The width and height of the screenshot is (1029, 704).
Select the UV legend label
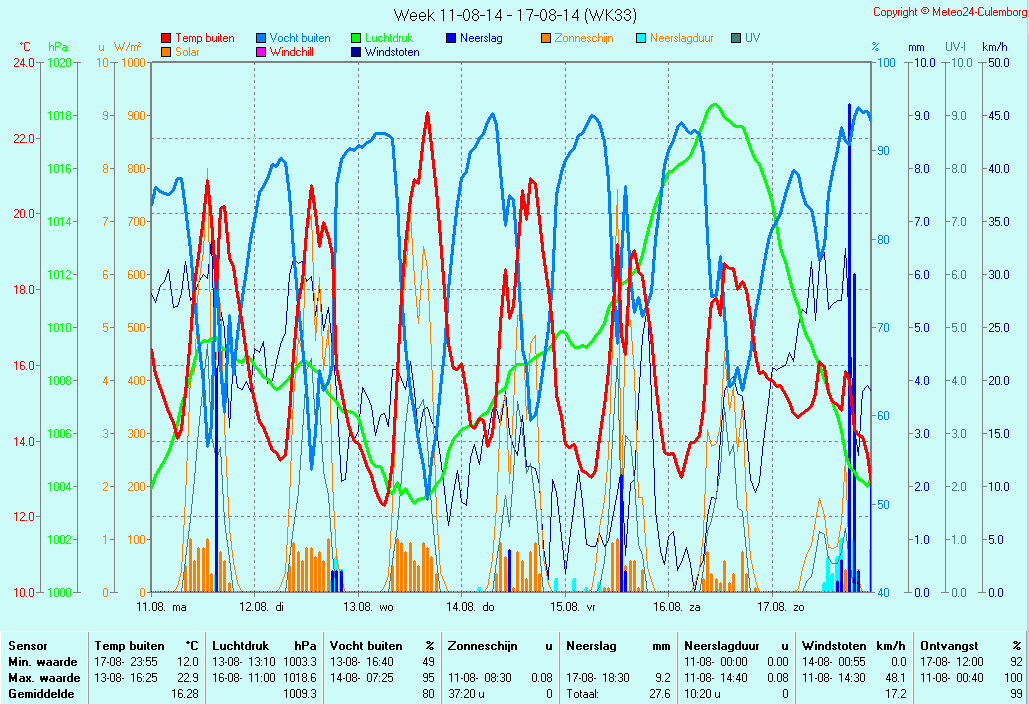(x=752, y=39)
